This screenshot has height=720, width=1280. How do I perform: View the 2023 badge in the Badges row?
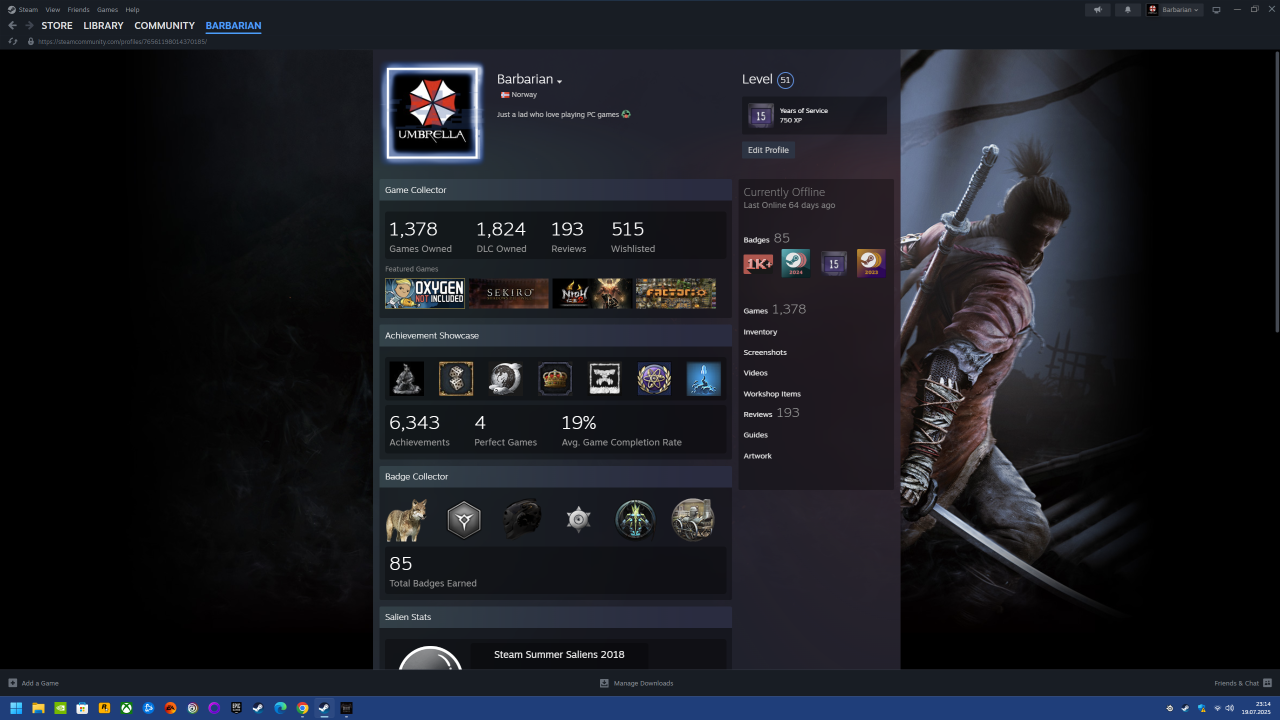[871, 263]
